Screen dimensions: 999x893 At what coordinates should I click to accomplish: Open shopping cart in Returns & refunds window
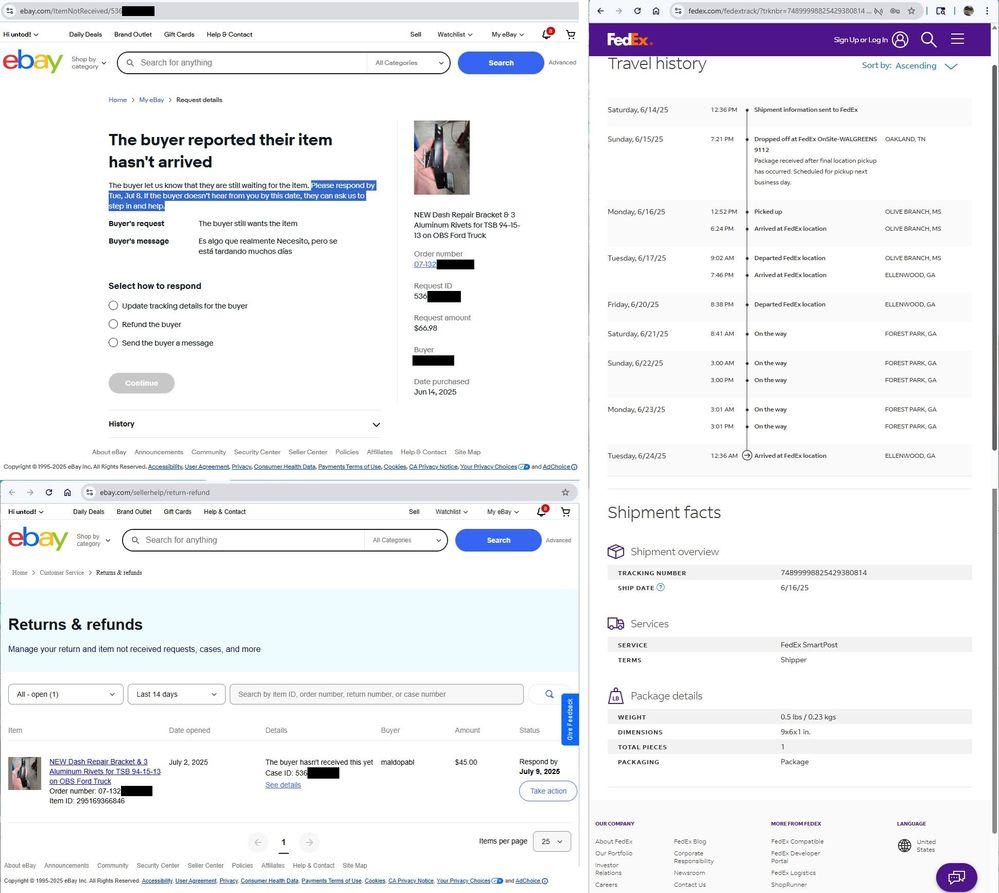tap(565, 511)
